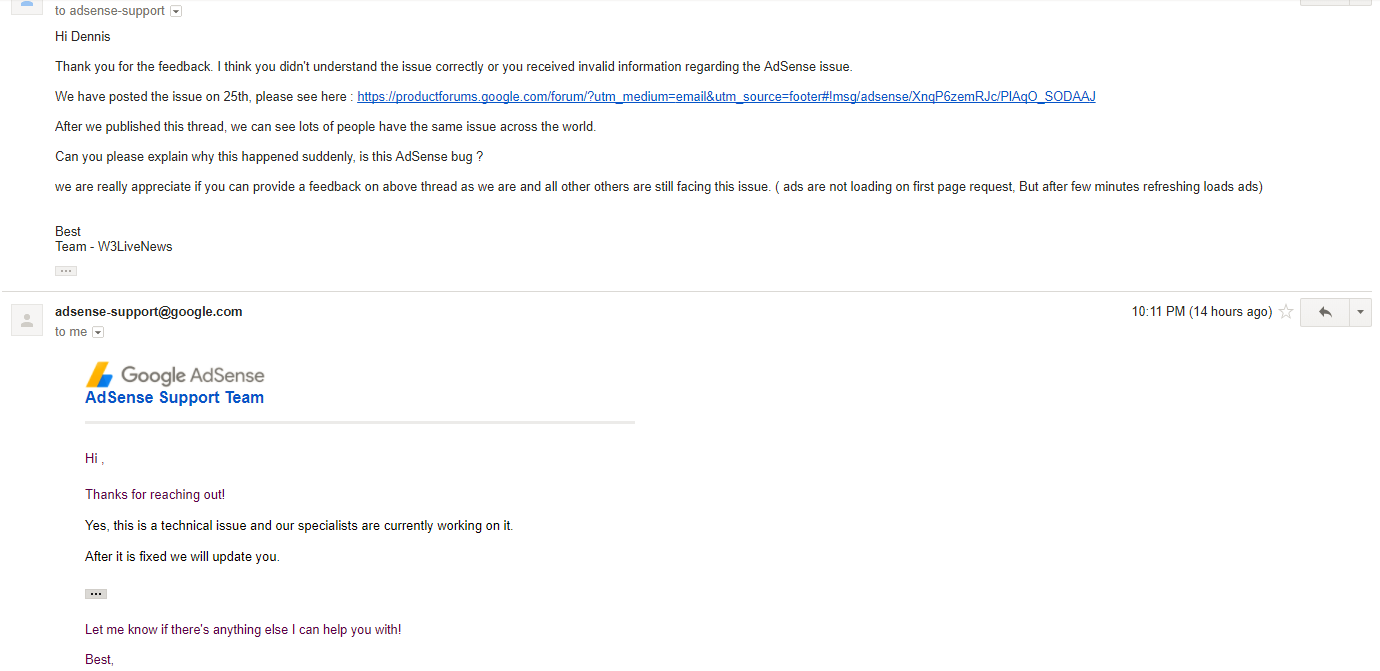
Task: Click the "to adsense-support" recipient text
Action: coord(110,11)
